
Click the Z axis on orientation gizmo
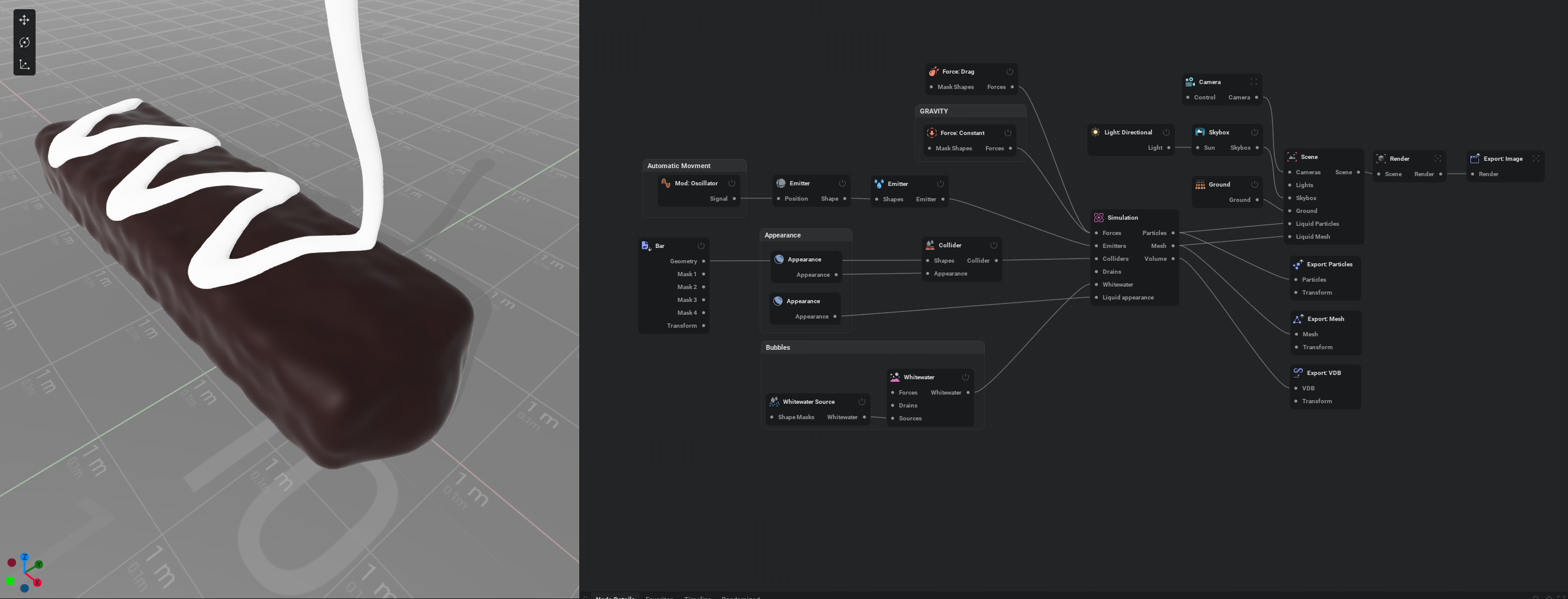coord(25,557)
